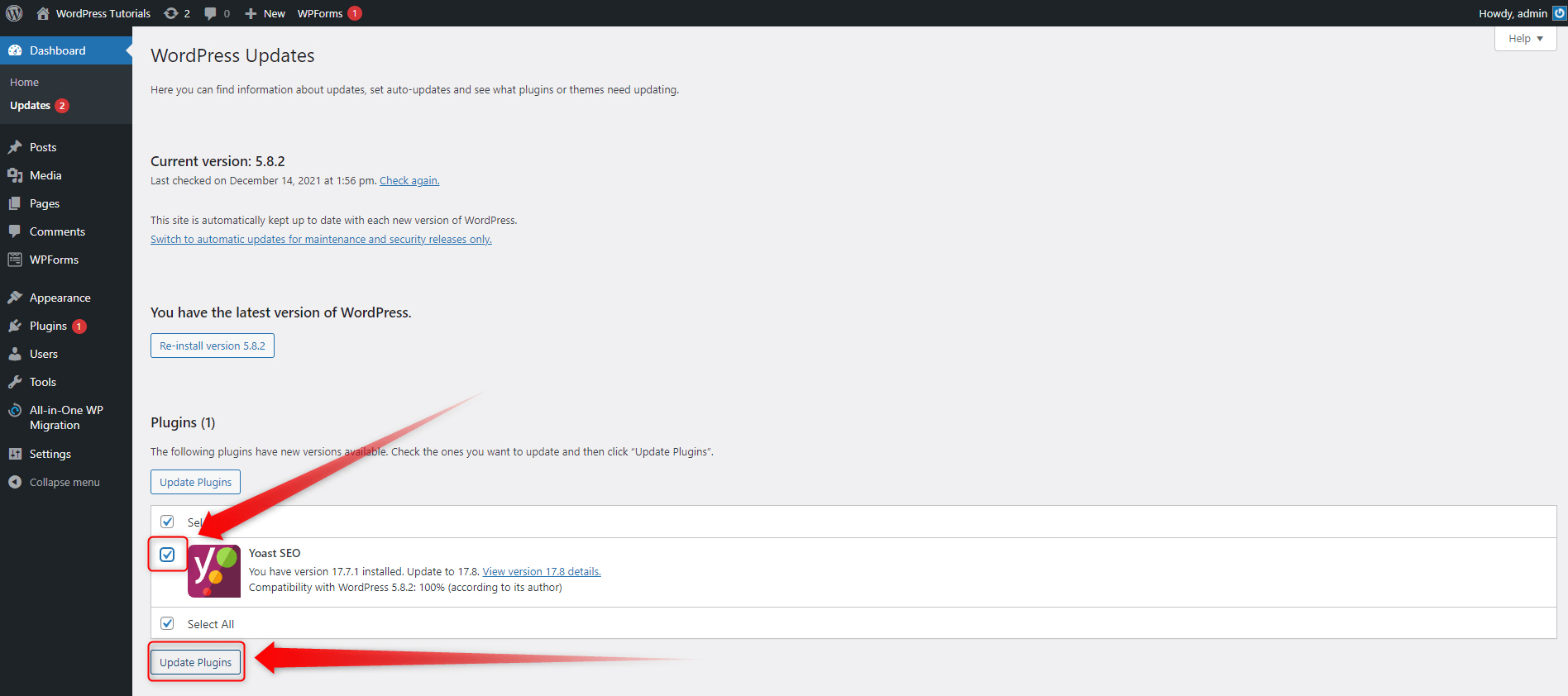The width and height of the screenshot is (1568, 696).
Task: Click the Tools wrench icon
Action: [x=15, y=382]
